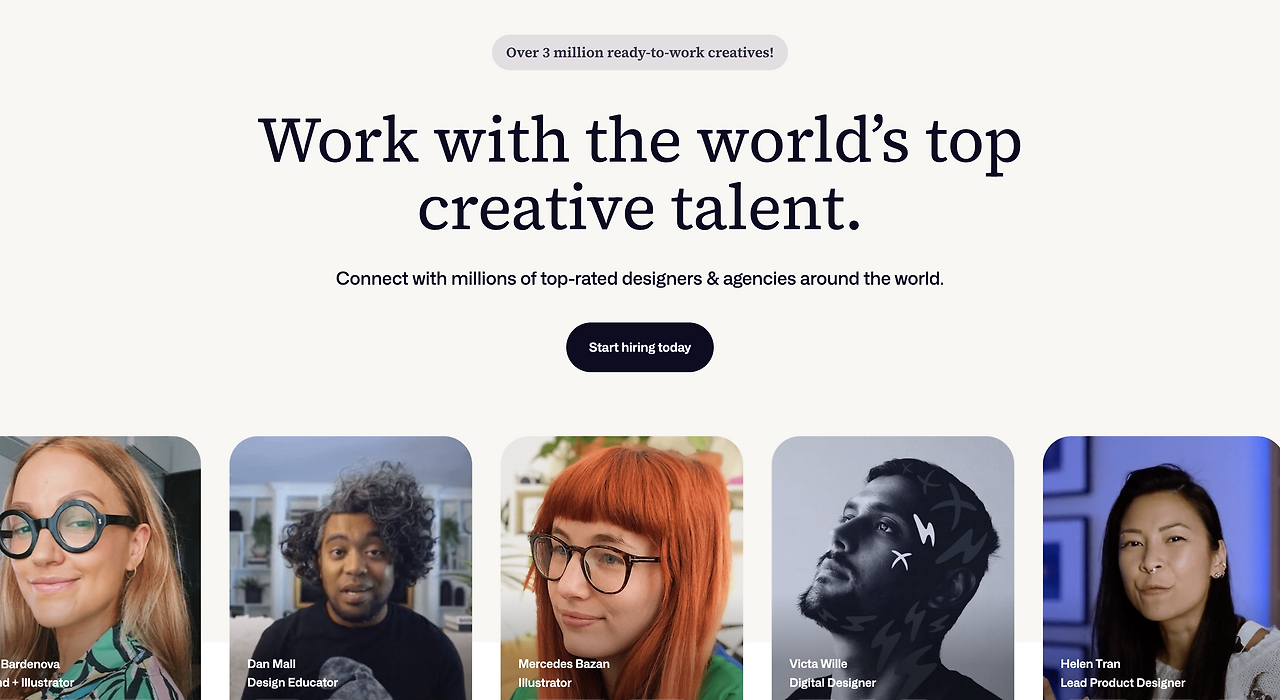The image size is (1280, 700).
Task: Click the white lightning mark on Victa's head
Action: pyautogui.click(x=924, y=529)
